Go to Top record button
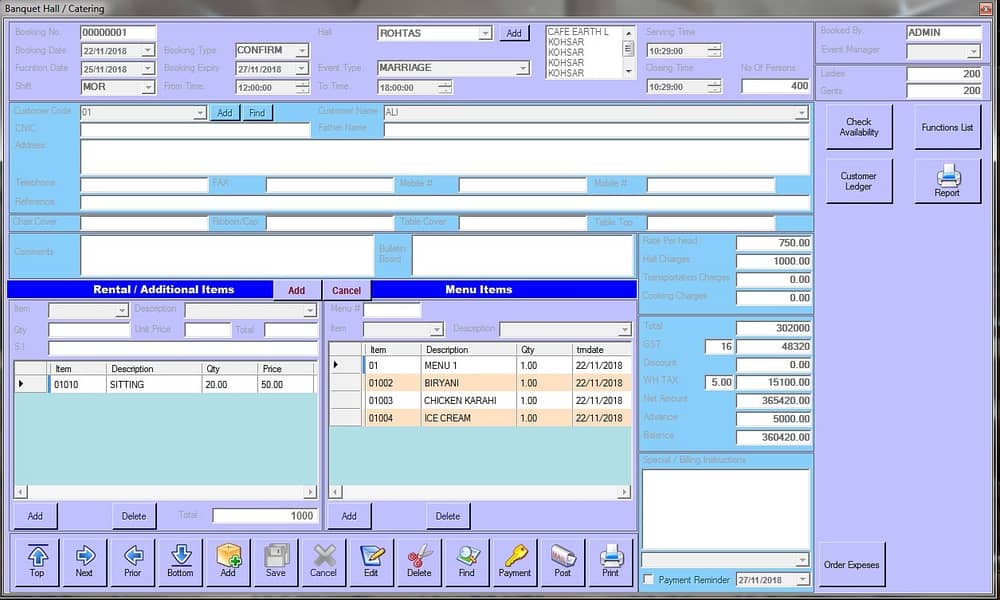 point(37,562)
